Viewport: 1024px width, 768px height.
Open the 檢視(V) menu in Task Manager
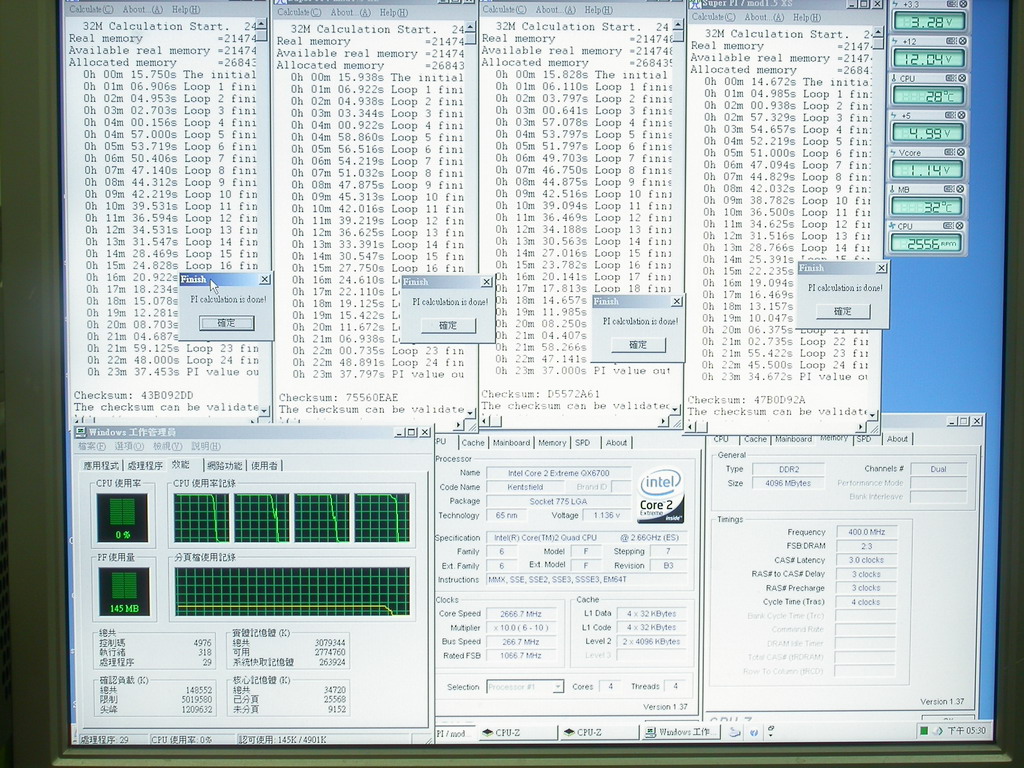167,446
